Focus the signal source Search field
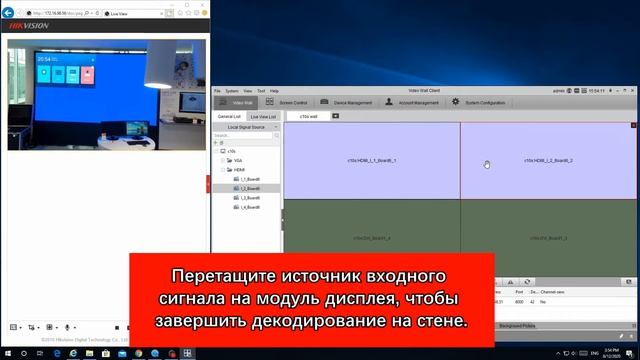 click(243, 135)
